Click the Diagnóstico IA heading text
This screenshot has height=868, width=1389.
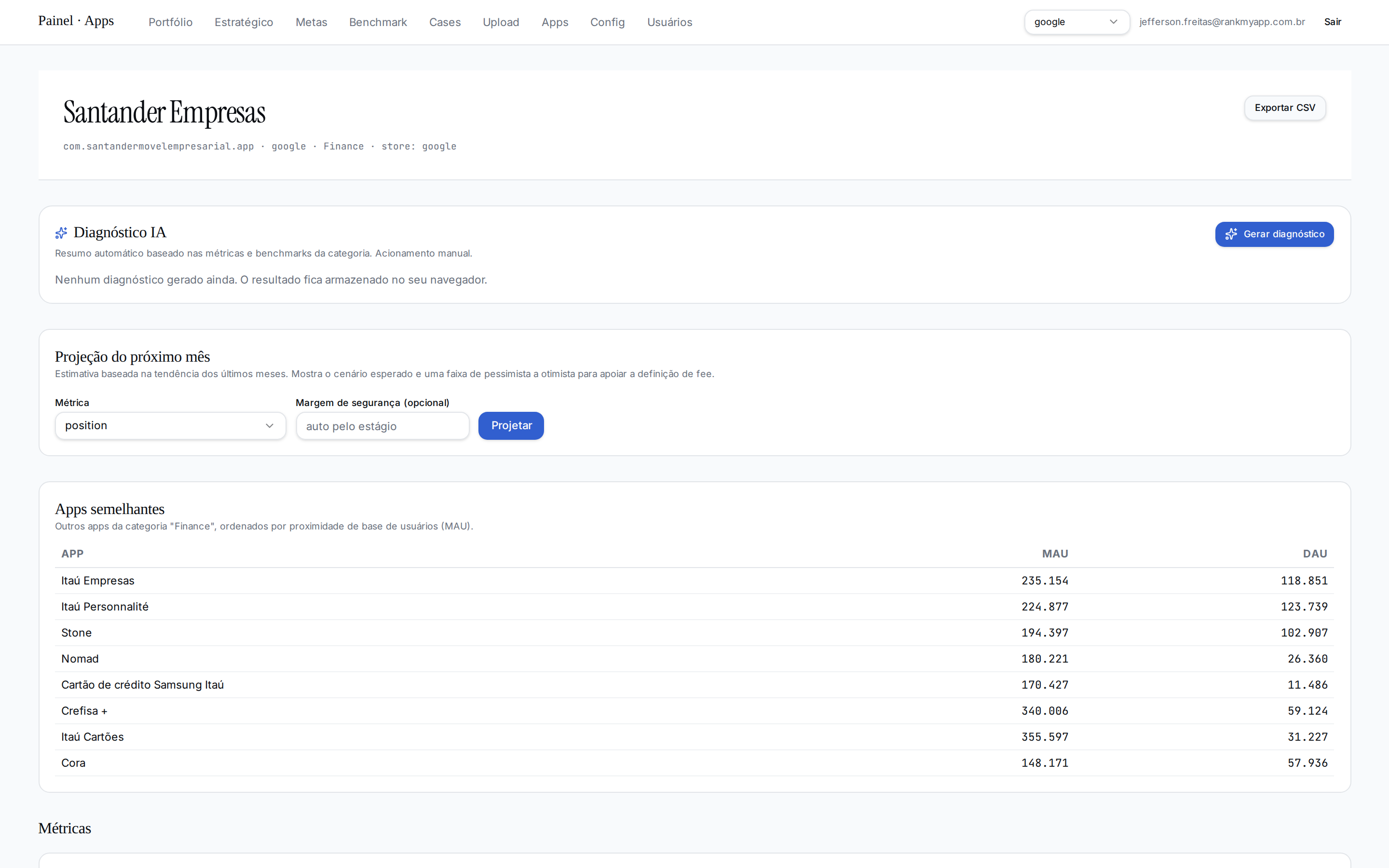click(120, 232)
